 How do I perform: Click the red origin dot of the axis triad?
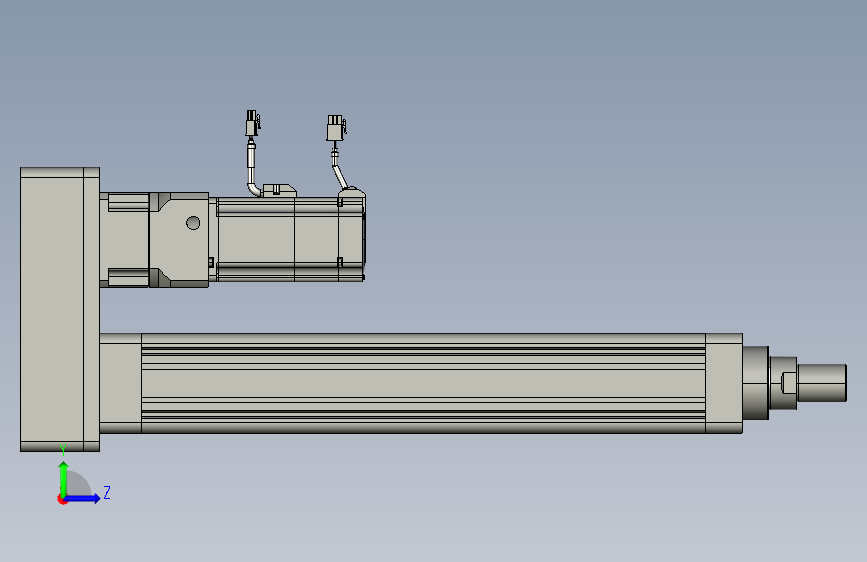[62, 499]
